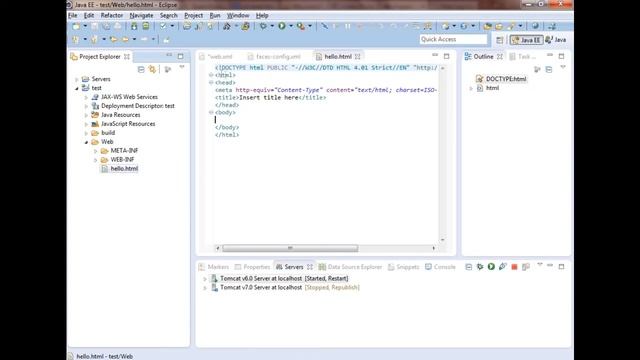
Task: Switch to the Java EE perspective
Action: click(526, 40)
